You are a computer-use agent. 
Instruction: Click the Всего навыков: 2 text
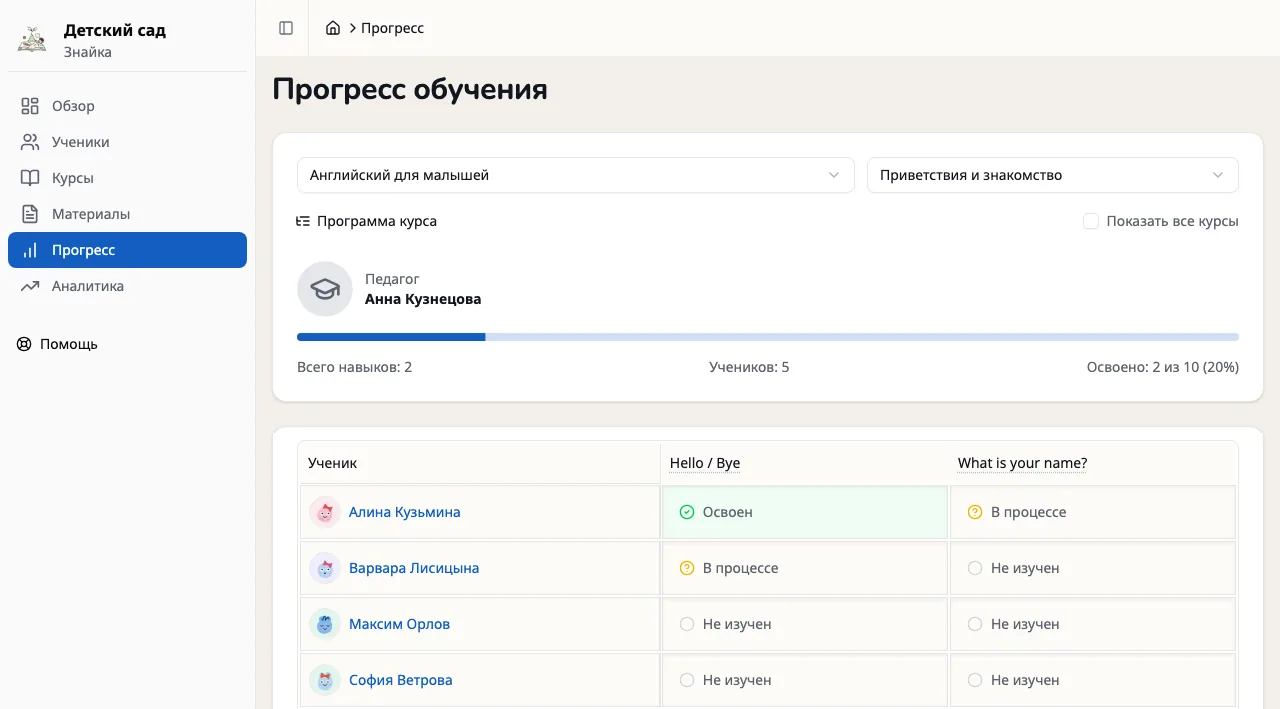(355, 367)
